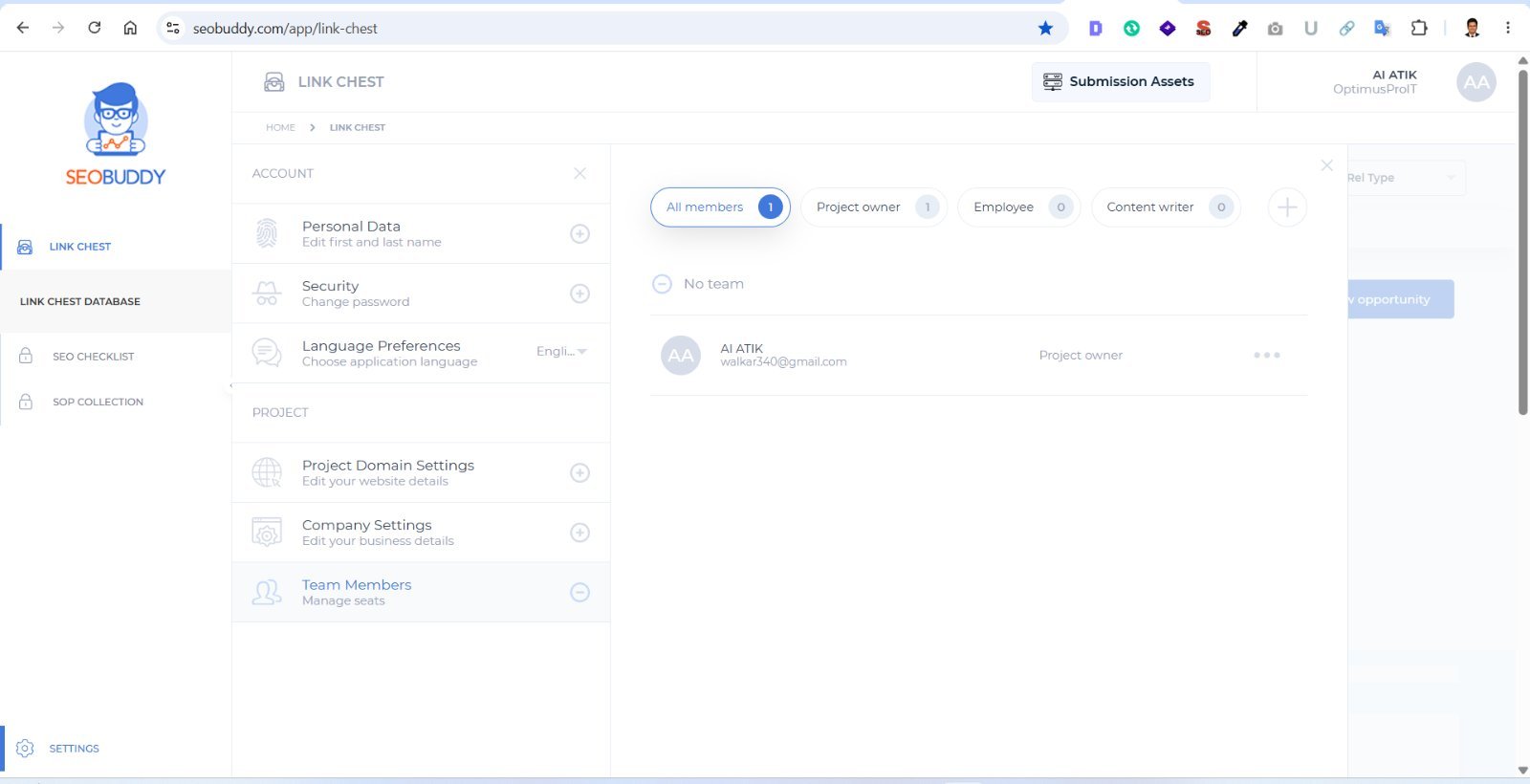
Task: Click LINK CHEST breadcrumb link
Action: (x=358, y=127)
